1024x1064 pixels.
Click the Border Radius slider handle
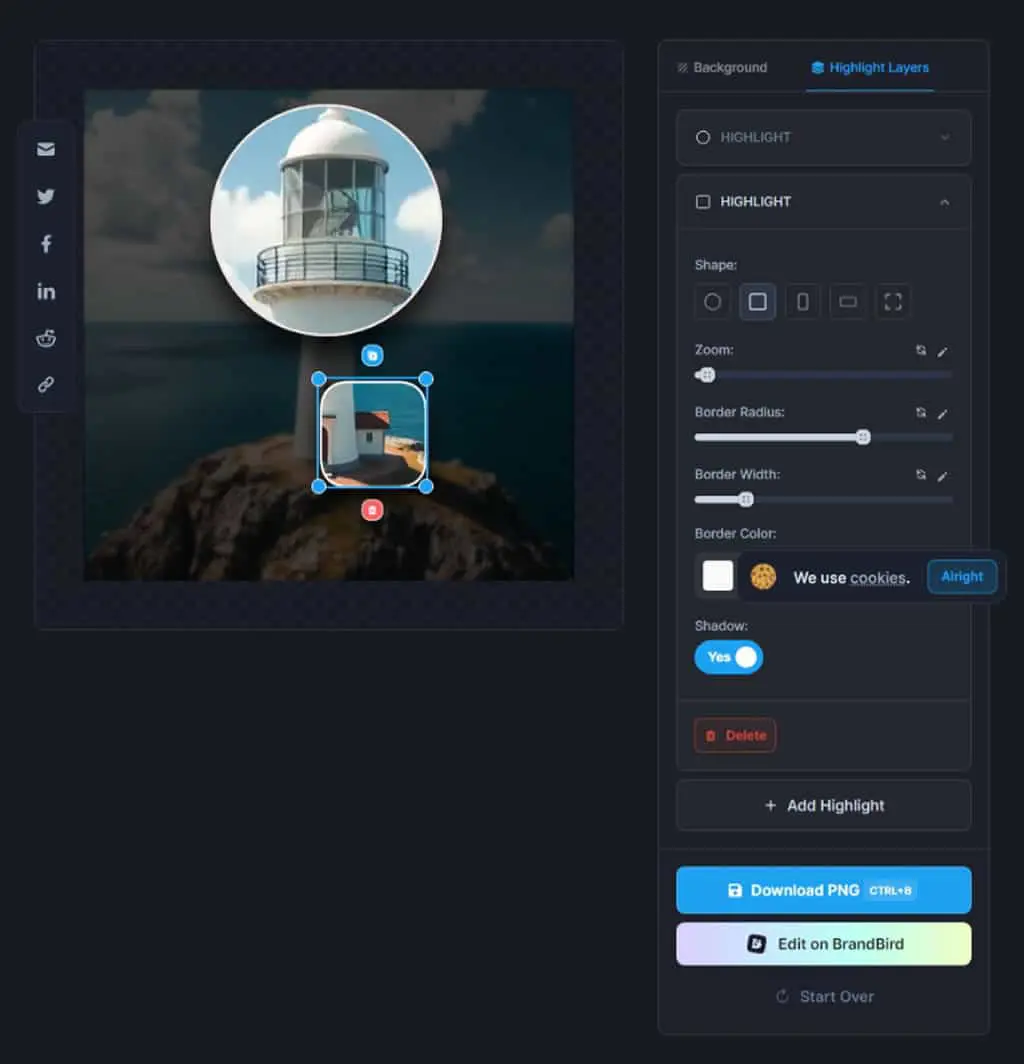click(862, 437)
